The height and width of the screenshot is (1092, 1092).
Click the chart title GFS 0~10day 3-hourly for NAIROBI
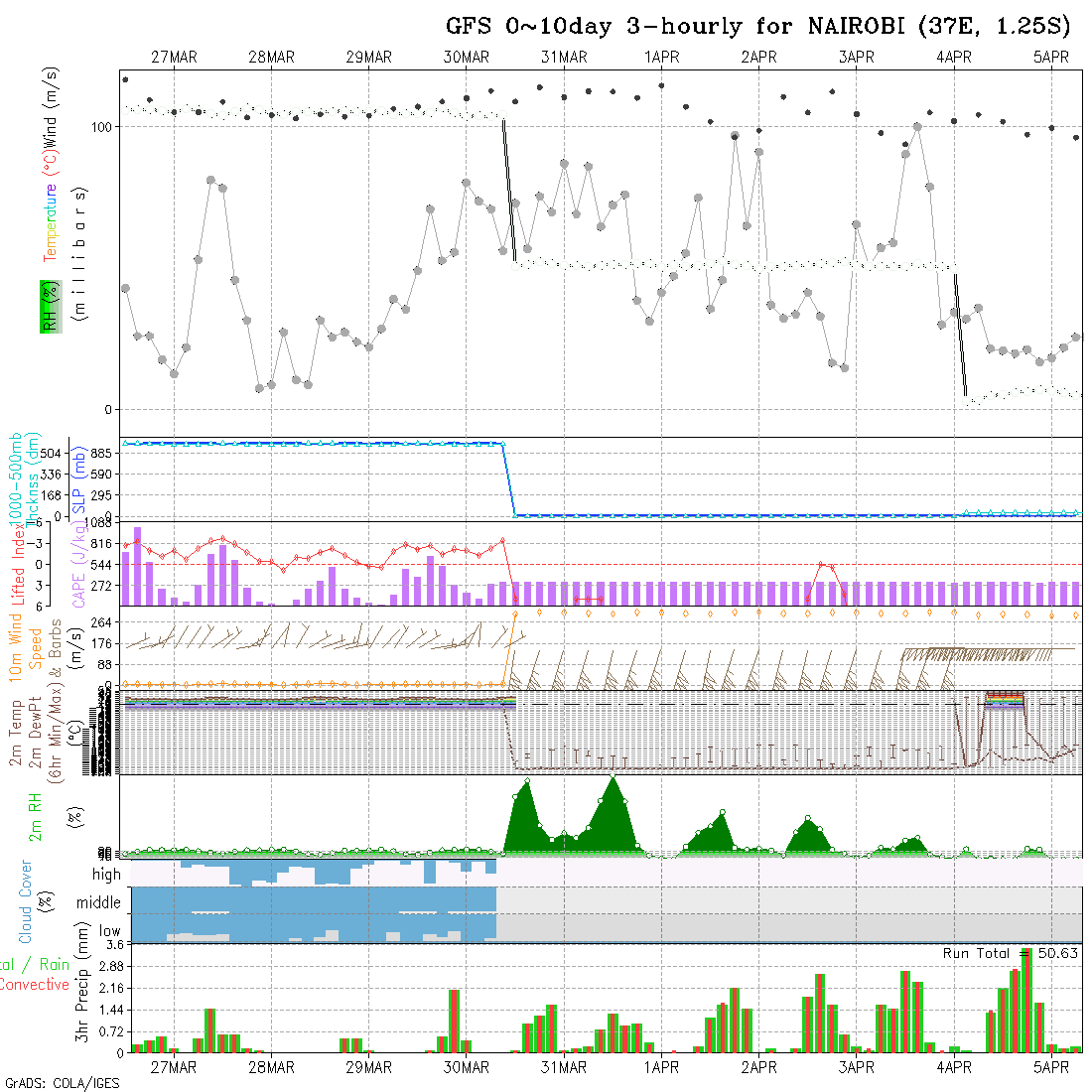pyautogui.click(x=757, y=26)
